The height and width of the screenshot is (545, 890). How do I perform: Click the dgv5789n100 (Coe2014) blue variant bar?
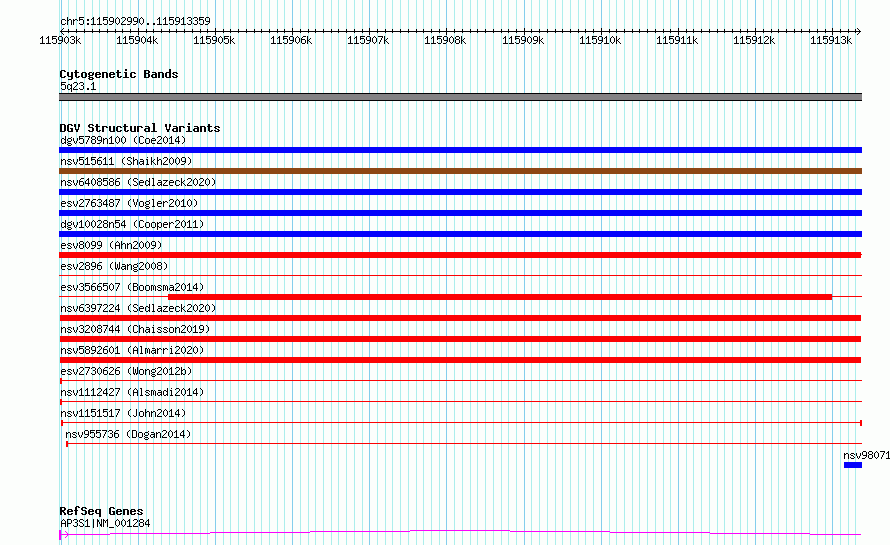click(460, 150)
